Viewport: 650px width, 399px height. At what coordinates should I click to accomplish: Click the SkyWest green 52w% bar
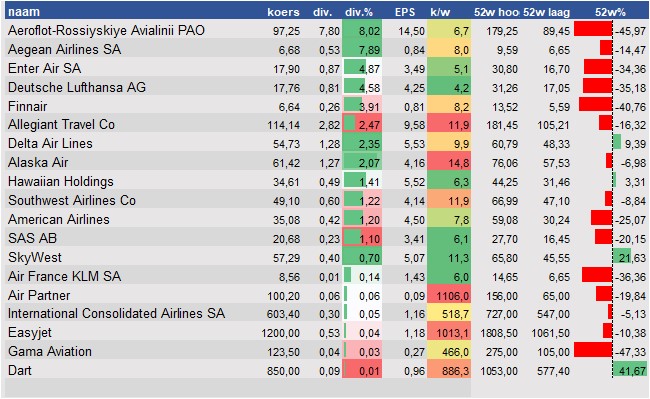pyautogui.click(x=622, y=256)
